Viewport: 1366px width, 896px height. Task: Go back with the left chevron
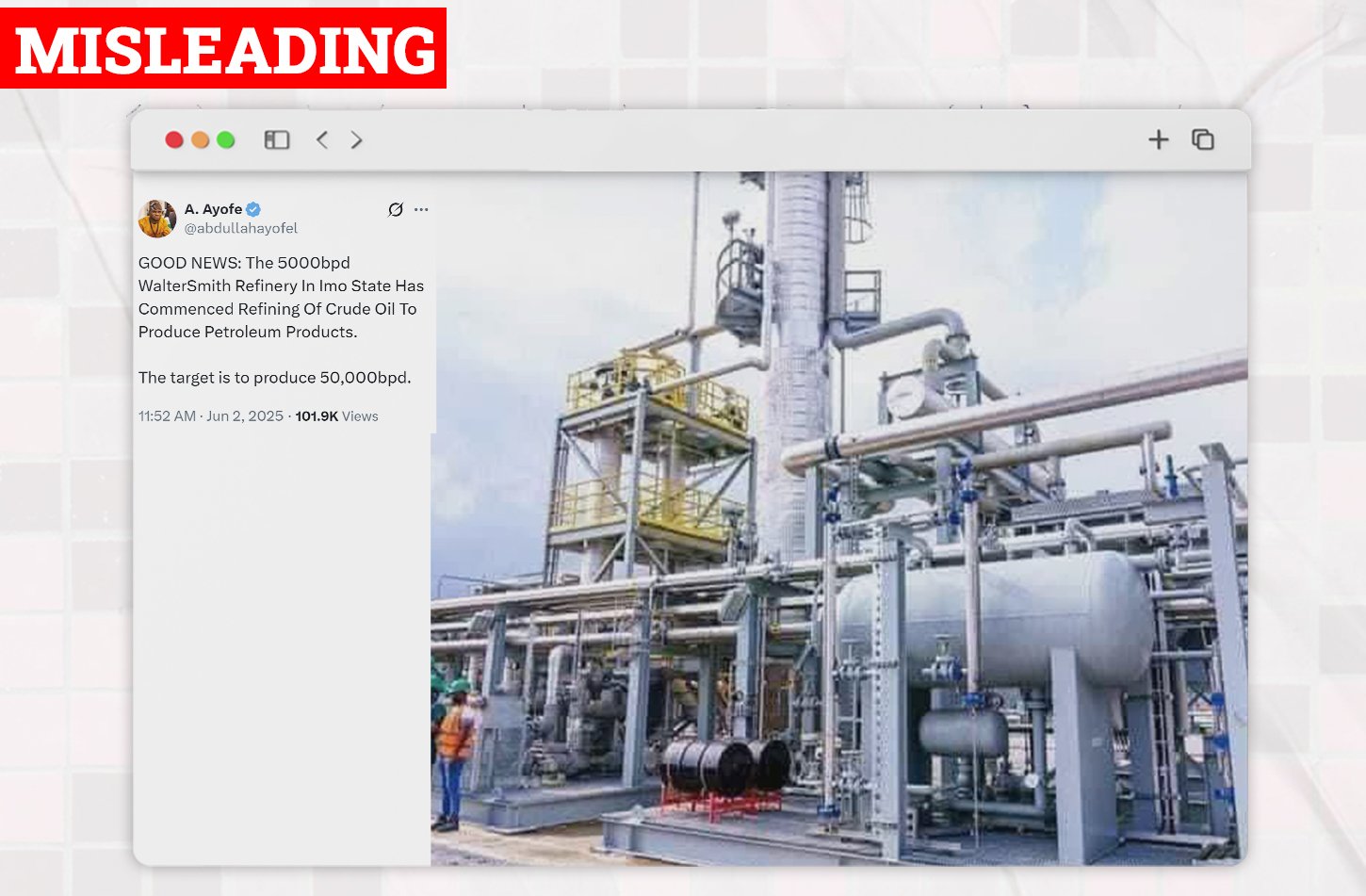tap(322, 140)
